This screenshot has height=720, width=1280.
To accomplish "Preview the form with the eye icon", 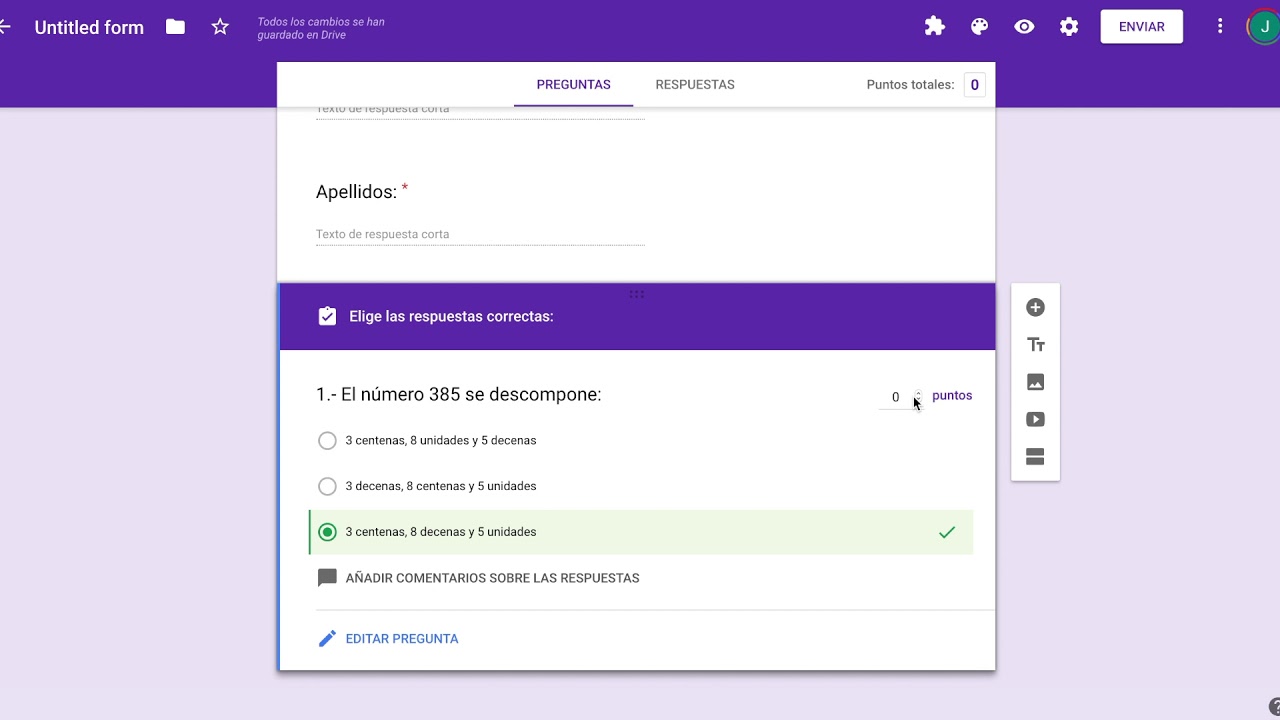I will tap(1024, 27).
